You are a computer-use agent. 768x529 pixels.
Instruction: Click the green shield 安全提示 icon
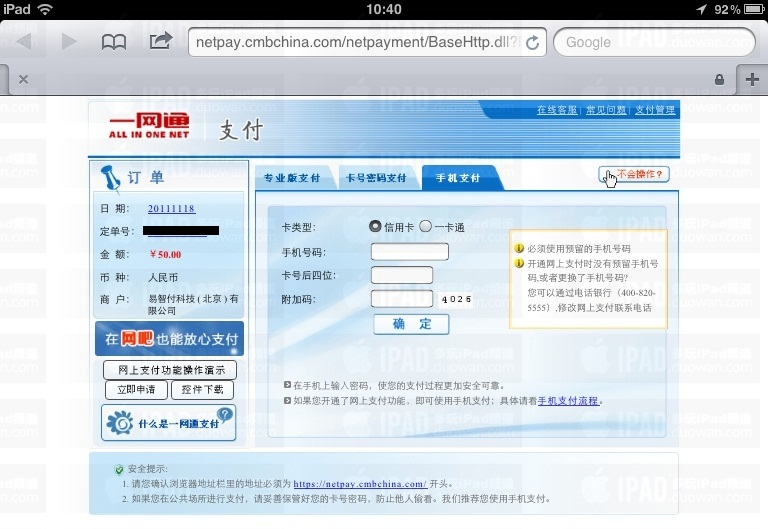(119, 470)
